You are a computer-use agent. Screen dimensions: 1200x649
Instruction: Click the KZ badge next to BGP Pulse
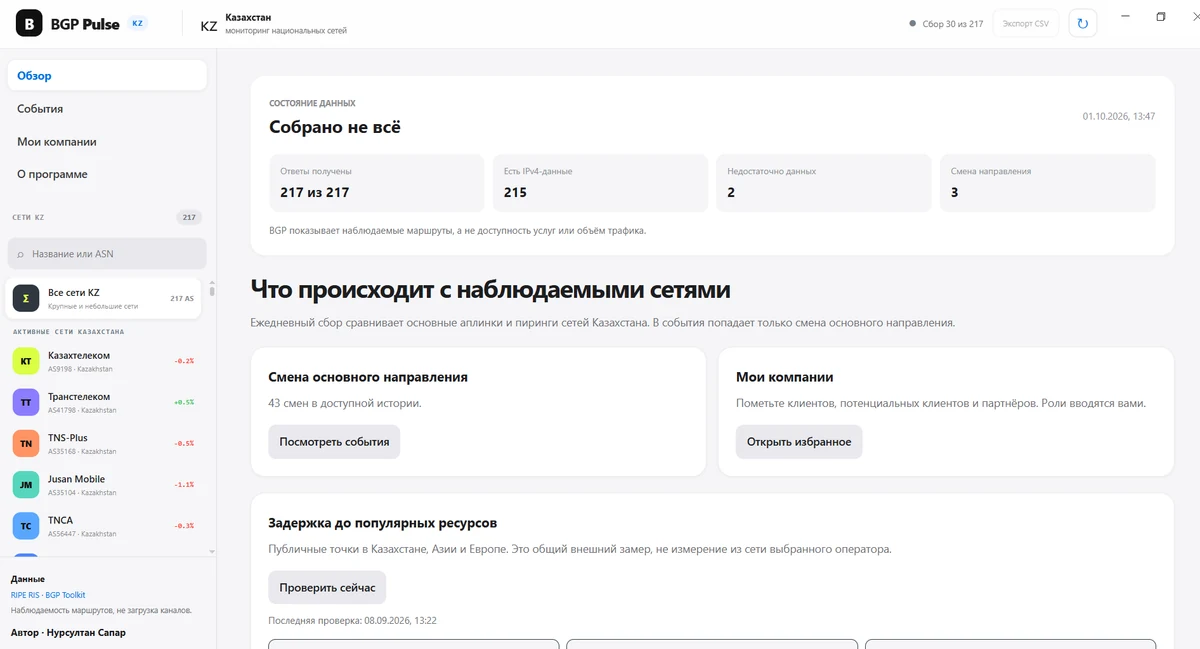click(x=137, y=24)
